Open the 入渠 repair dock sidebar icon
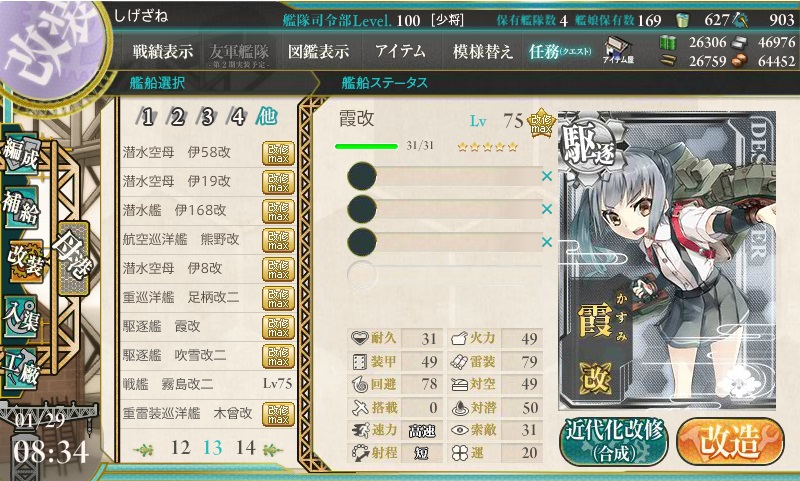 pos(21,316)
